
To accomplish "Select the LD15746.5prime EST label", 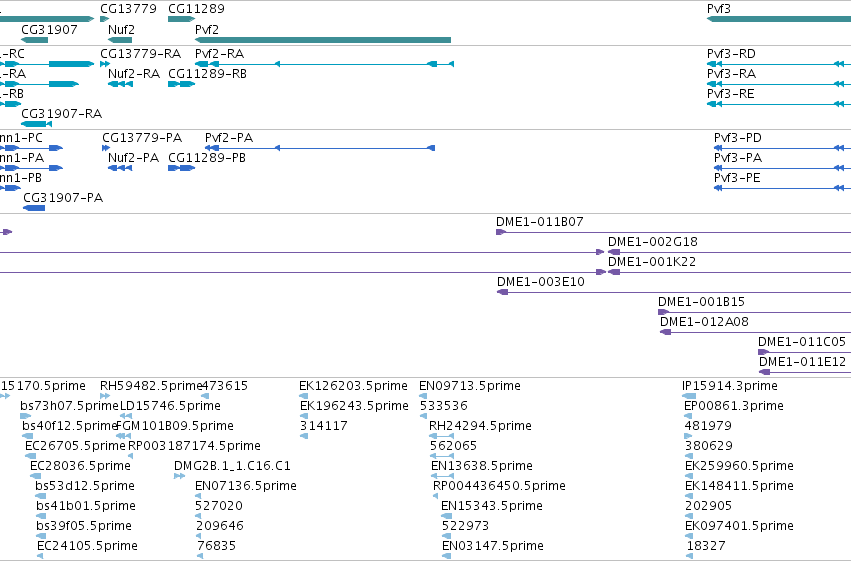I will [x=170, y=406].
